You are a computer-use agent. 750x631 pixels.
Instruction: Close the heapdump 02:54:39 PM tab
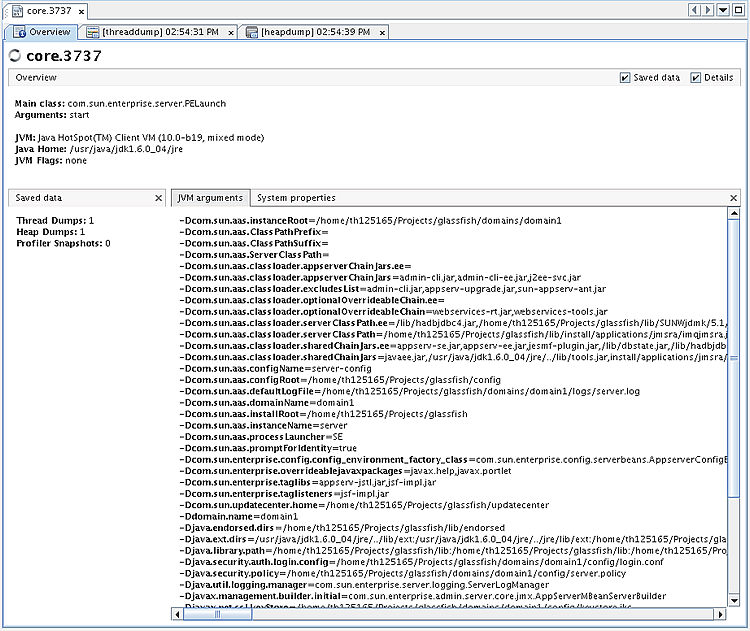(x=385, y=33)
